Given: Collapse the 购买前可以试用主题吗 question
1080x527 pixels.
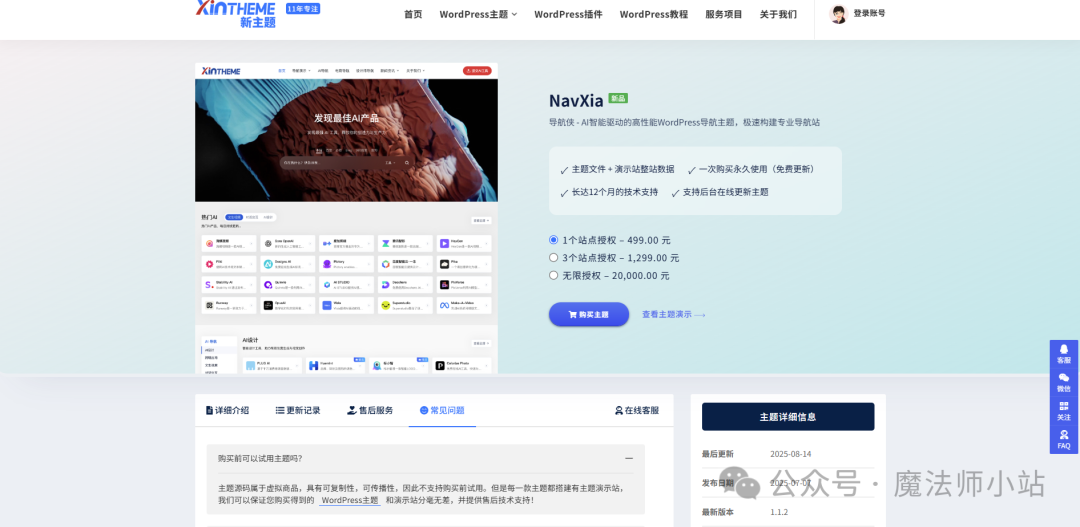Looking at the screenshot, I should pos(629,458).
